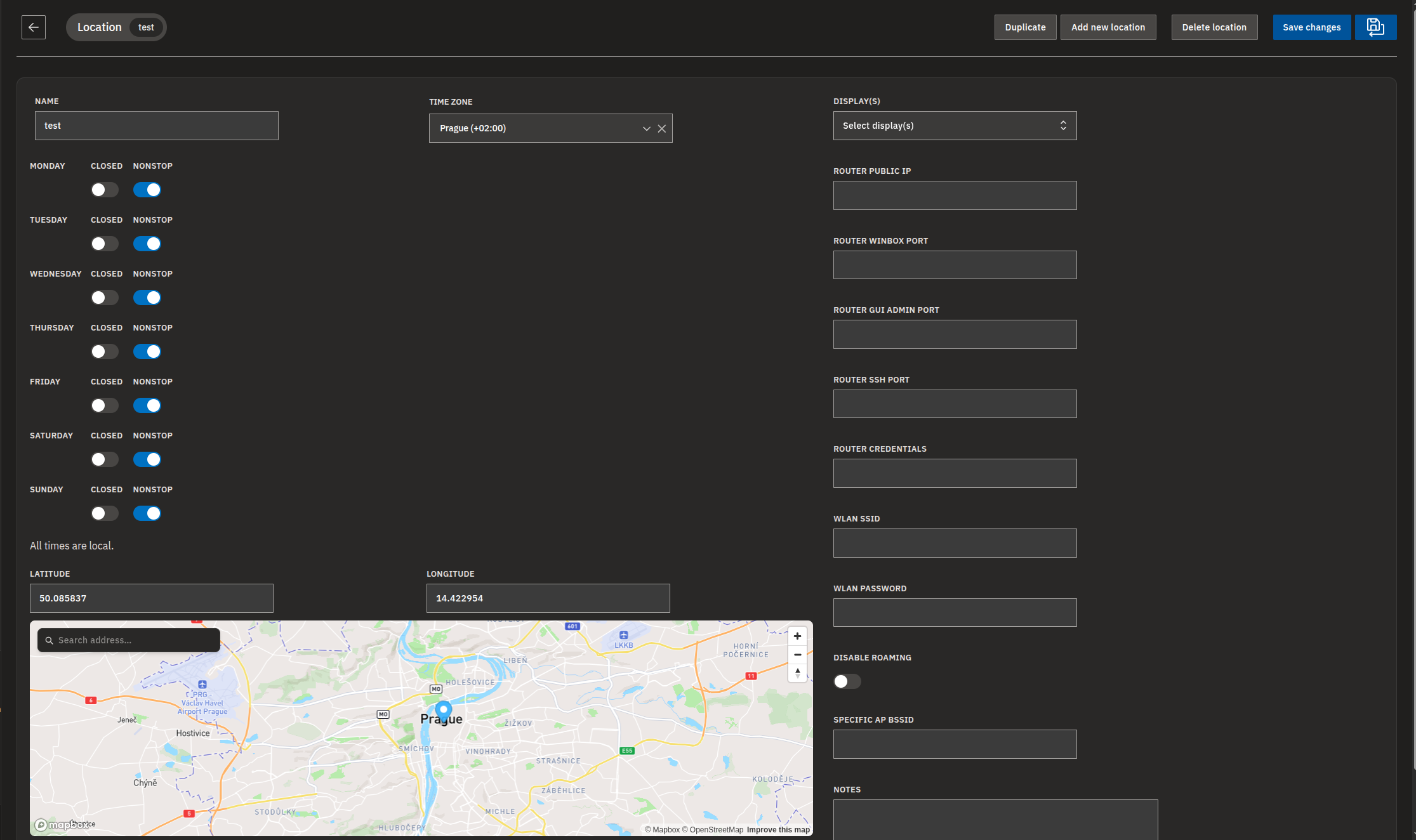Click the blue location pin on map
The height and width of the screenshot is (840, 1416).
(444, 712)
